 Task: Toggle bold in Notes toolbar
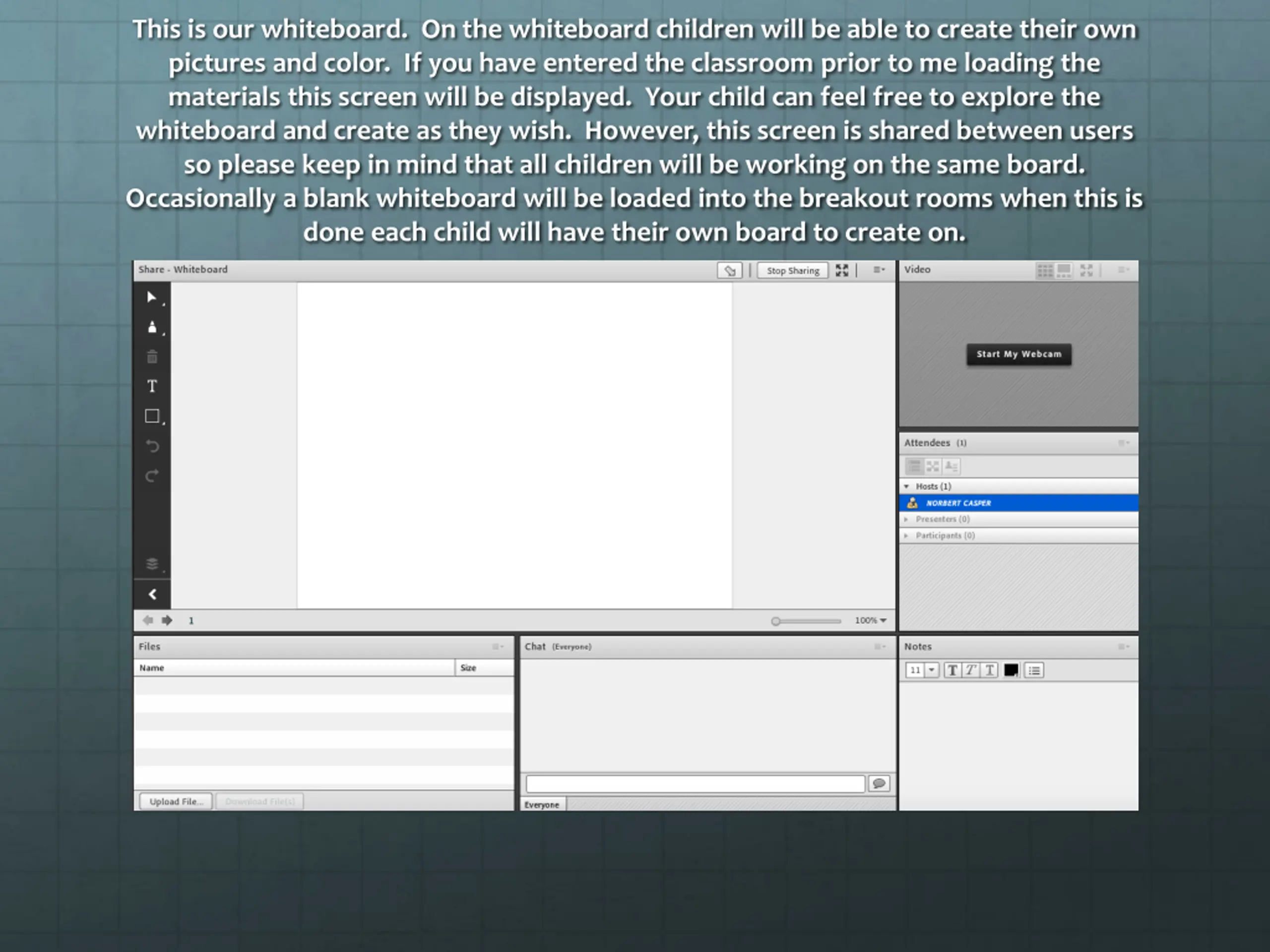(x=952, y=670)
